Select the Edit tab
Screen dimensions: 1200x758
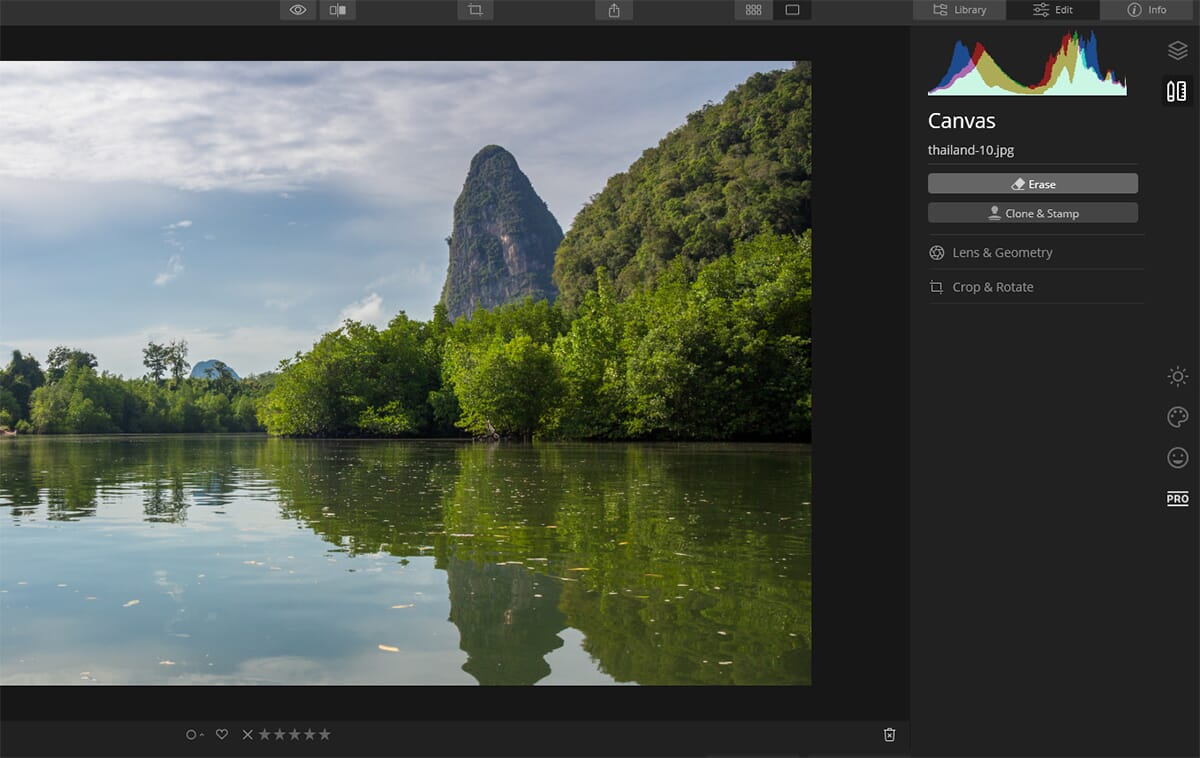click(1053, 10)
